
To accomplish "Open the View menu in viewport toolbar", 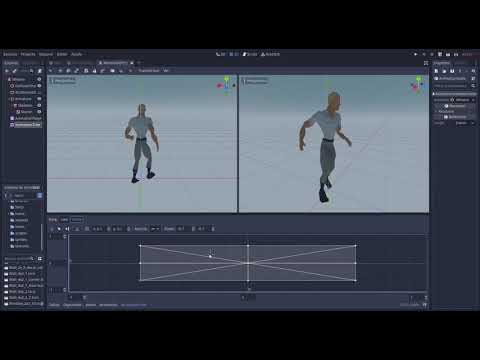I will pos(166,71).
